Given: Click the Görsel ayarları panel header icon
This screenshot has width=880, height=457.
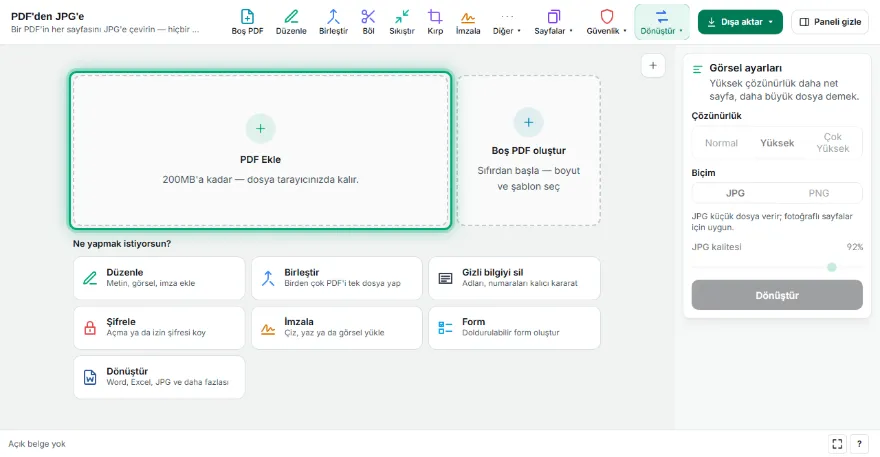Looking at the screenshot, I should point(697,69).
